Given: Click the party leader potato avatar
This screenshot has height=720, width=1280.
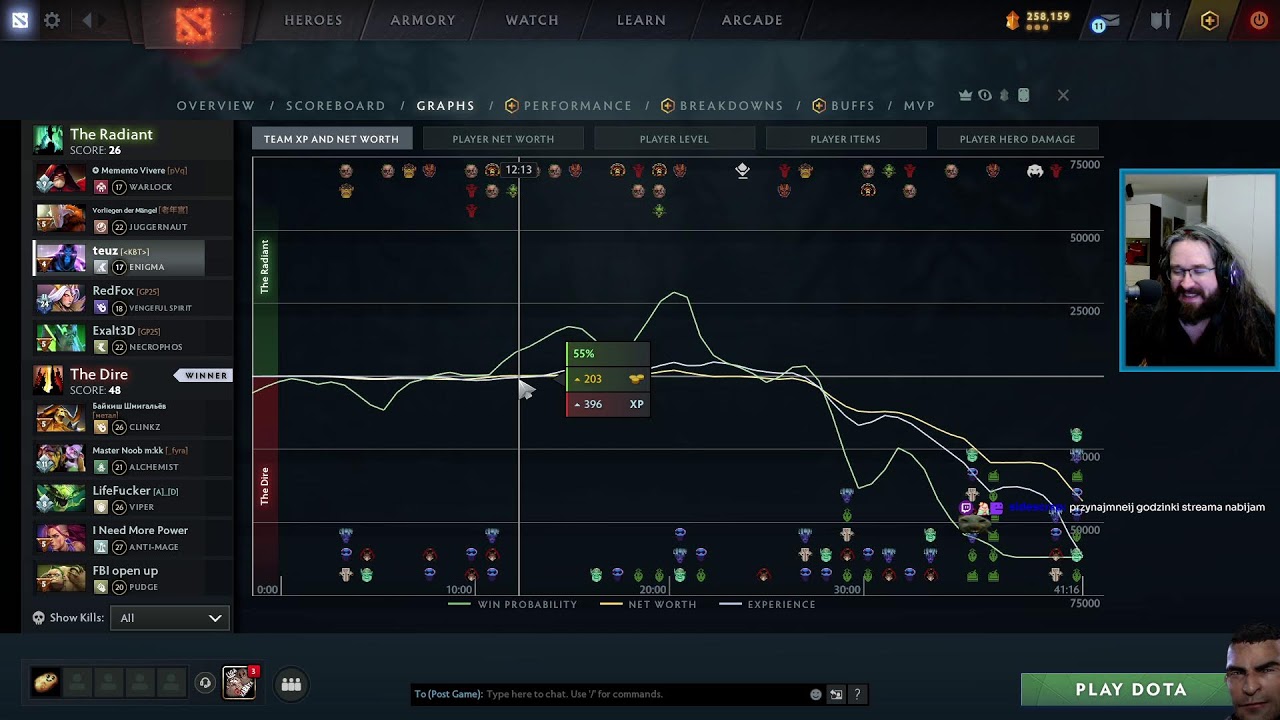Looking at the screenshot, I should pos(46,684).
